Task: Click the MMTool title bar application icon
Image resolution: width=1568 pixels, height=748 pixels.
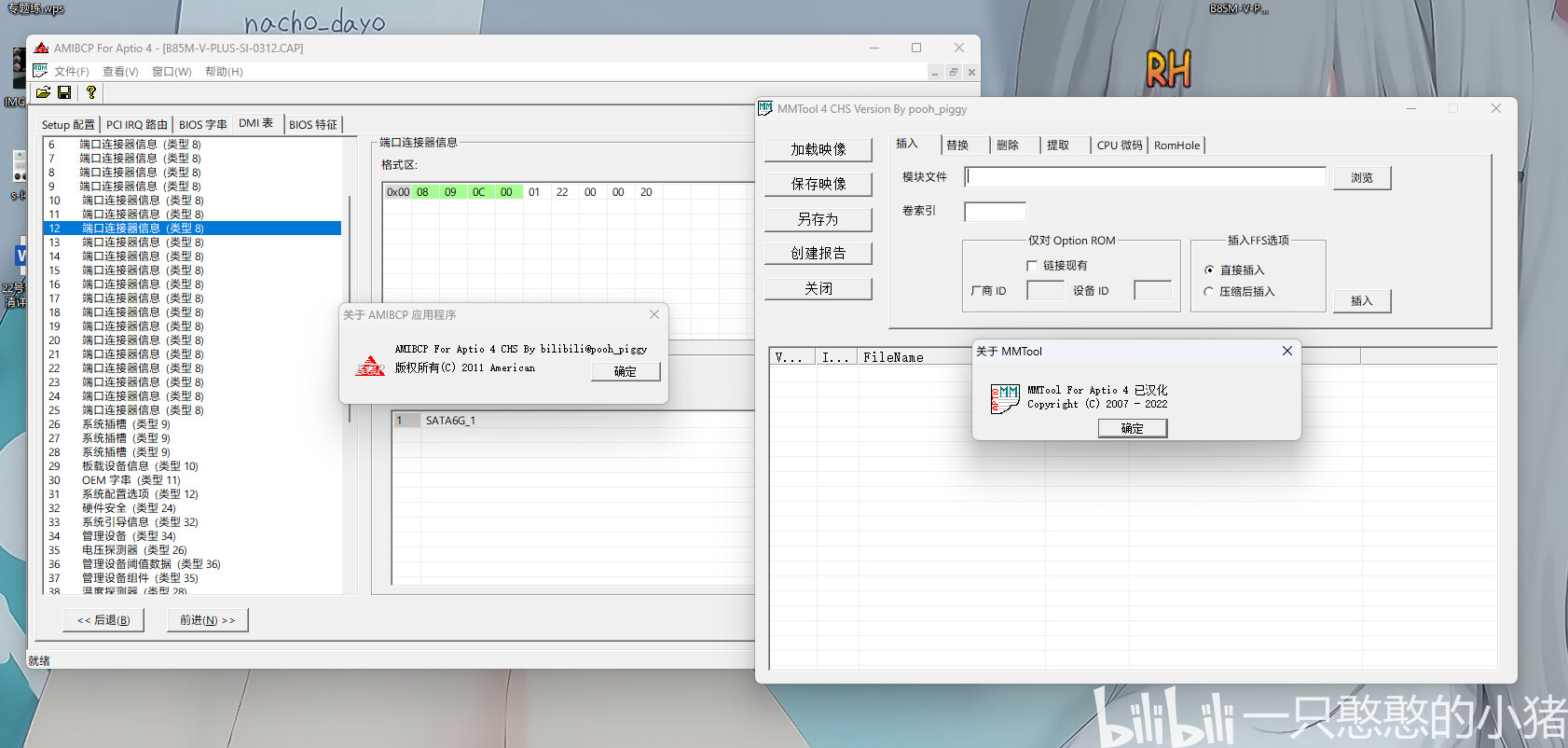Action: tap(765, 108)
